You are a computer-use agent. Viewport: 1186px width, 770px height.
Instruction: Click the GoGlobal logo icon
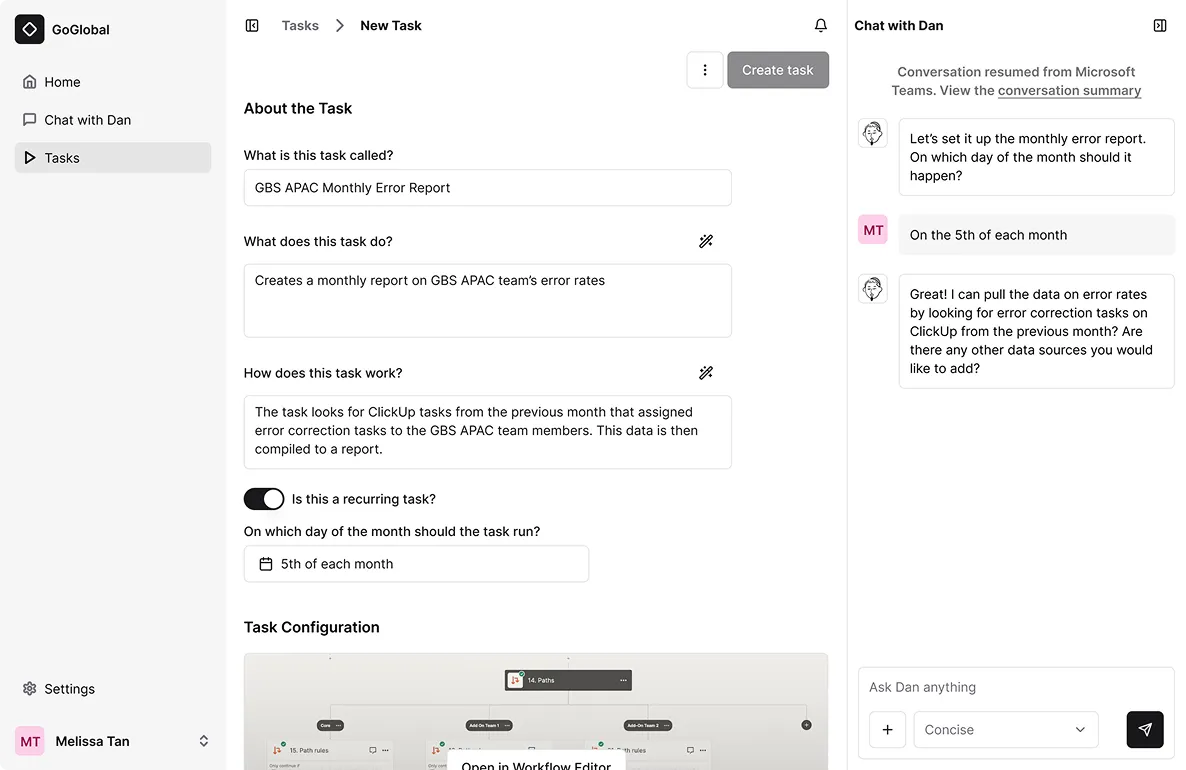(x=30, y=30)
